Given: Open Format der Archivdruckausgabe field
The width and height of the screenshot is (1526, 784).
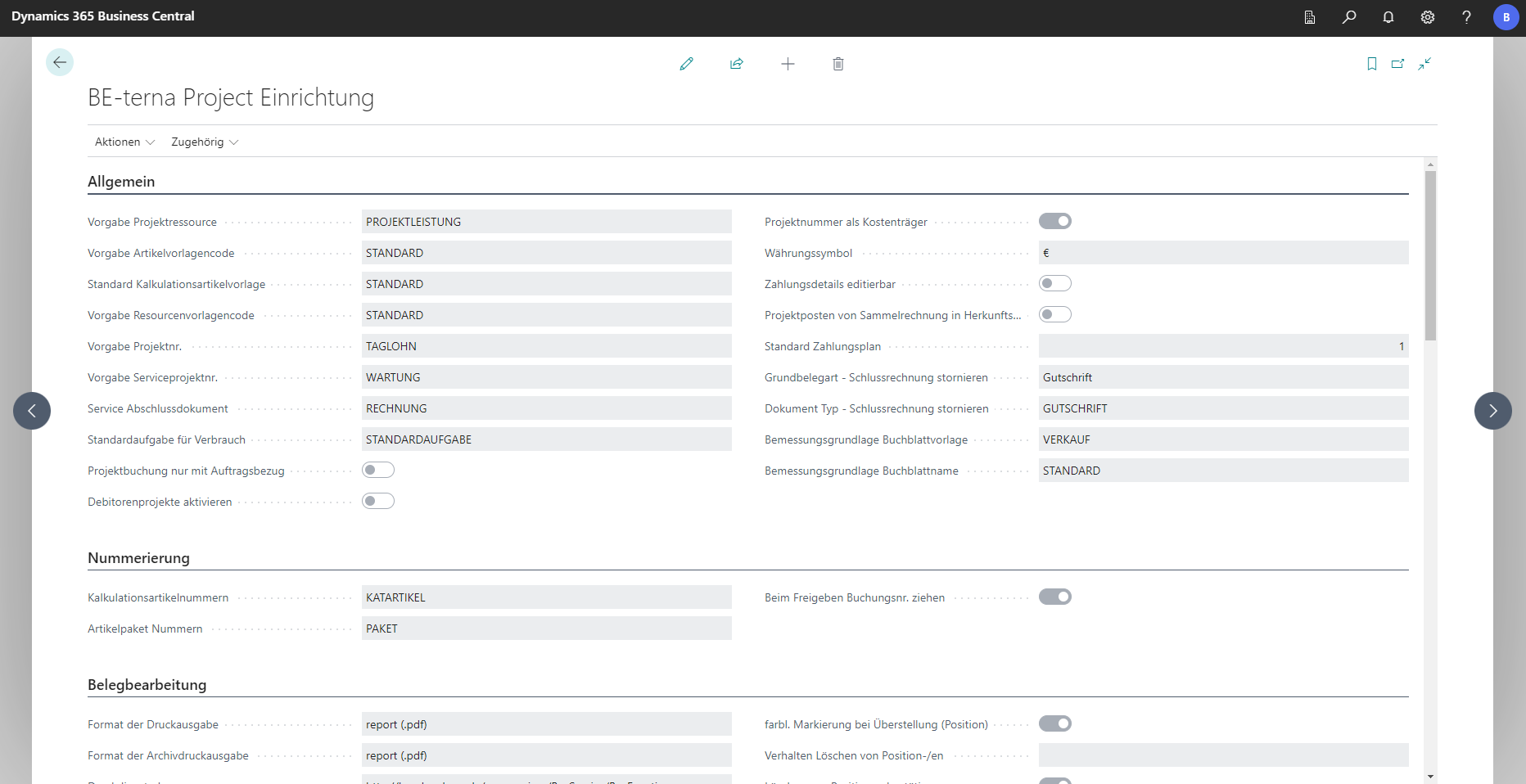Looking at the screenshot, I should [547, 755].
